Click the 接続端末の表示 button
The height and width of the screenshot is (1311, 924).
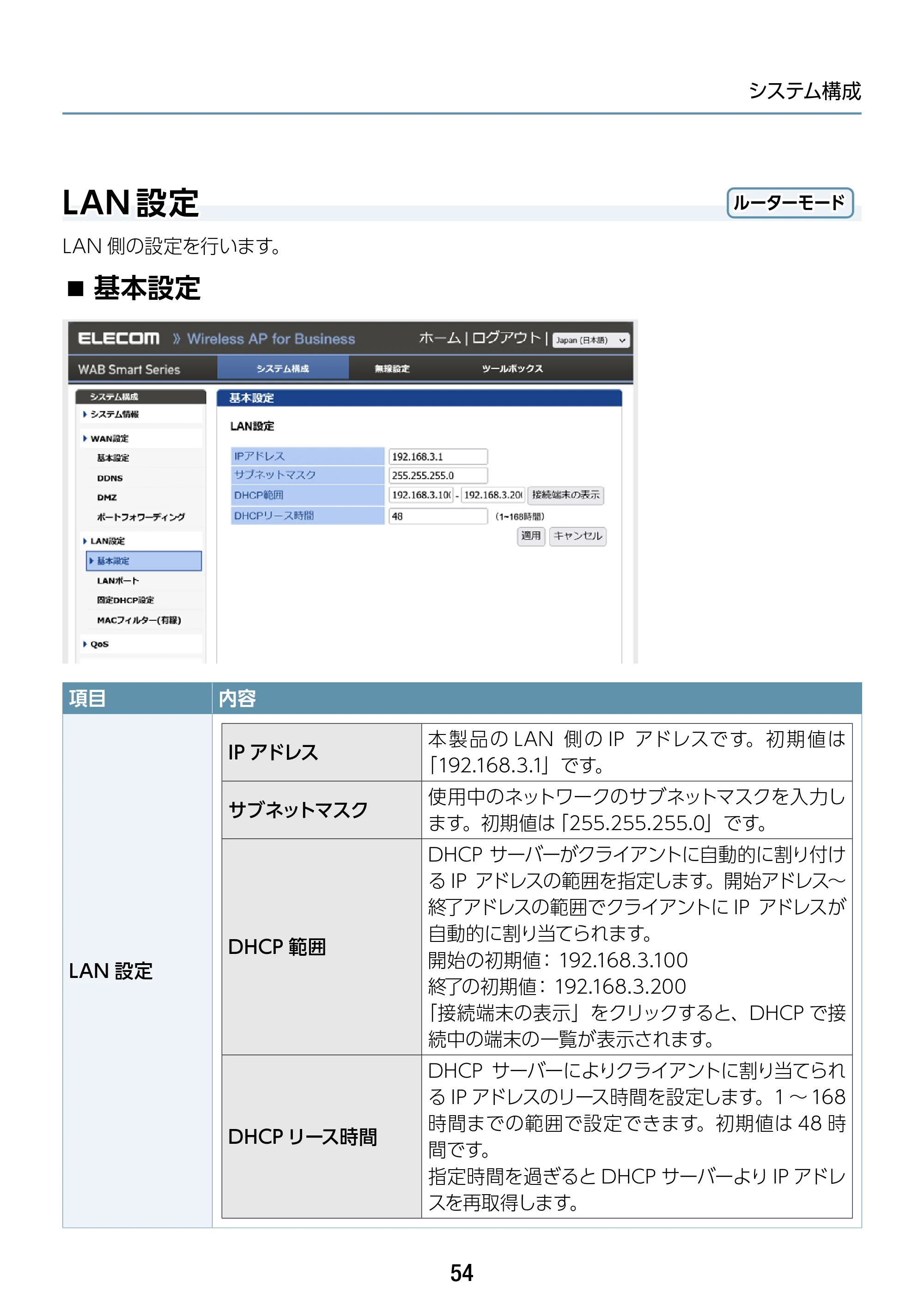pyautogui.click(x=565, y=495)
